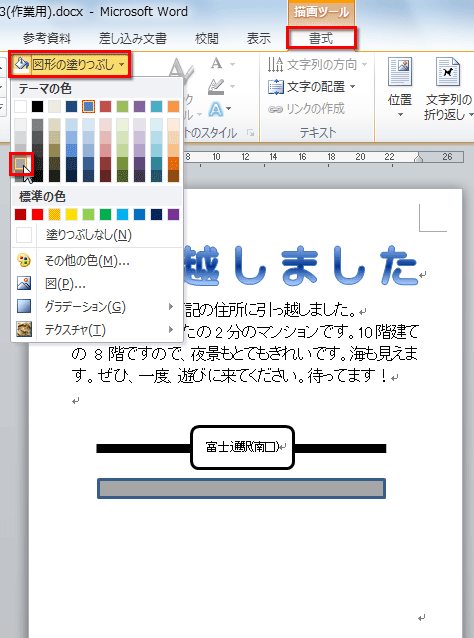This screenshot has height=638, width=474.
Task: Click the text outline pen icon
Action: 216,86
